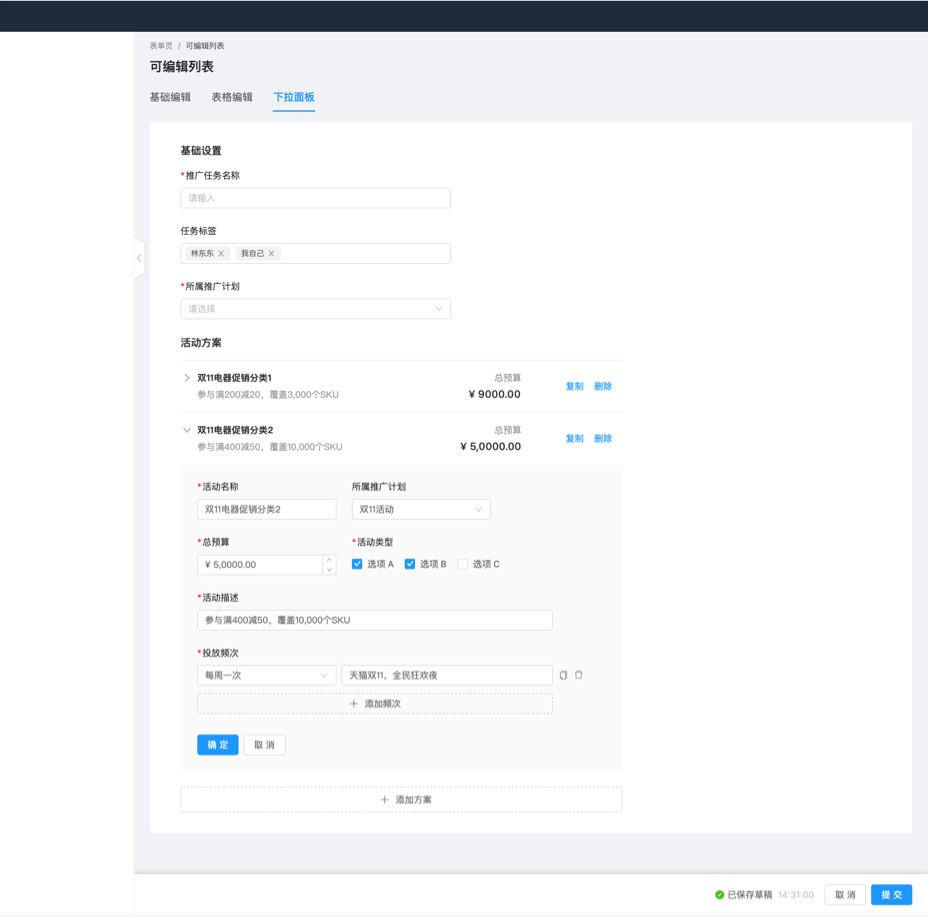This screenshot has width=928, height=918.
Task: Expand the 双11电器促销分类1 row
Action: click(186, 378)
